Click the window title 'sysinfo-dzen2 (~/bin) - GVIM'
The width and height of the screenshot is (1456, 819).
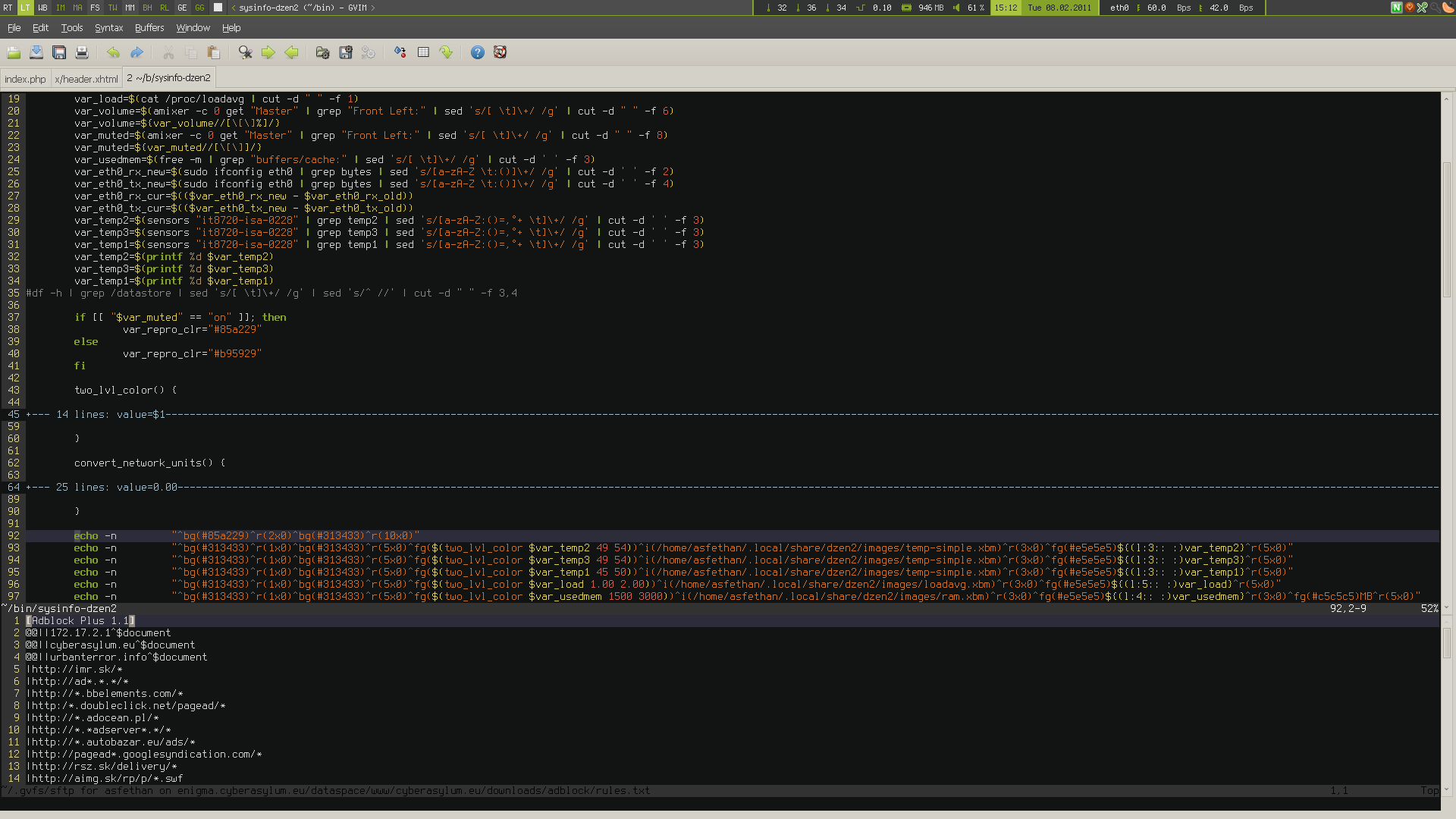[x=303, y=8]
